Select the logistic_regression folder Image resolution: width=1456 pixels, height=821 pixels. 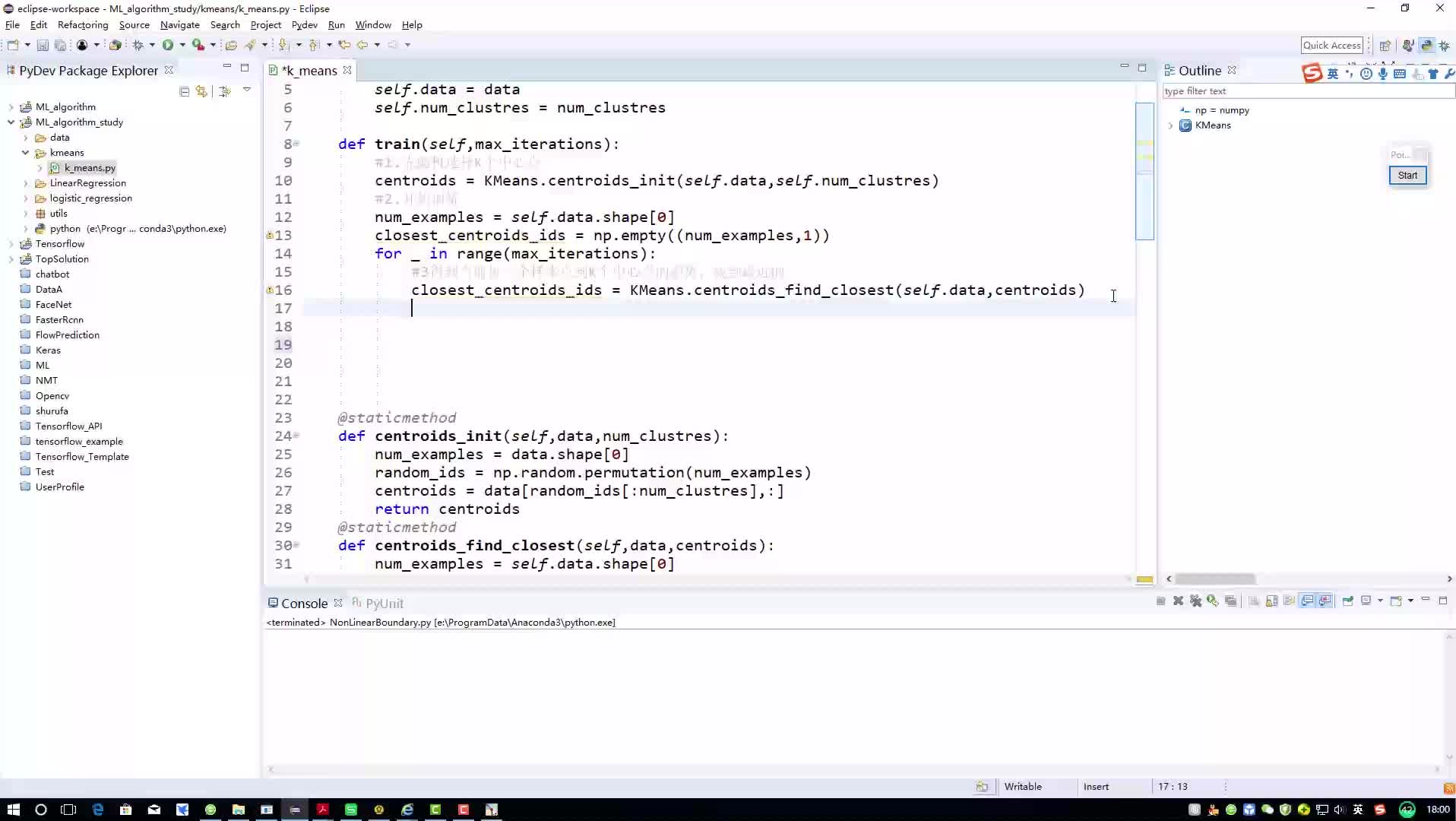click(90, 198)
